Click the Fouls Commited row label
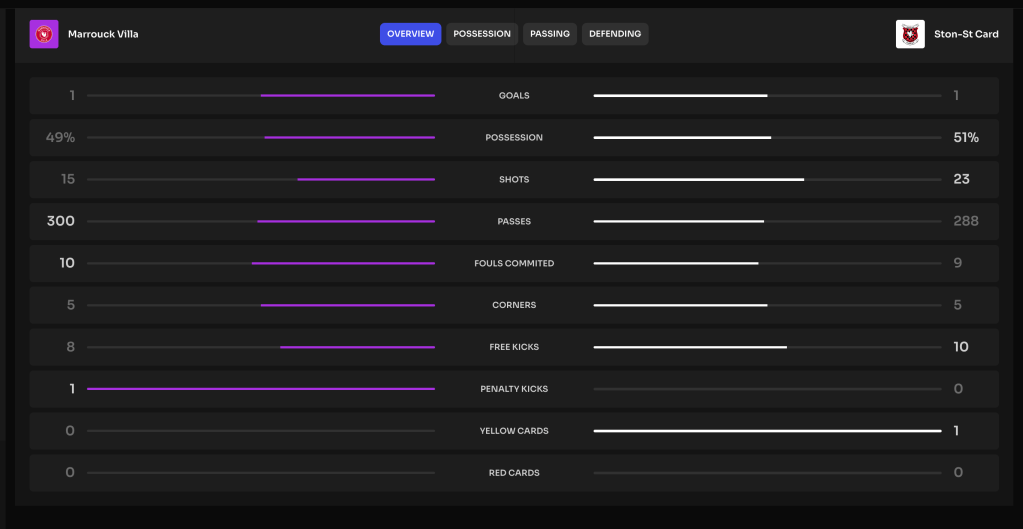The height and width of the screenshot is (529, 1023). 514,264
